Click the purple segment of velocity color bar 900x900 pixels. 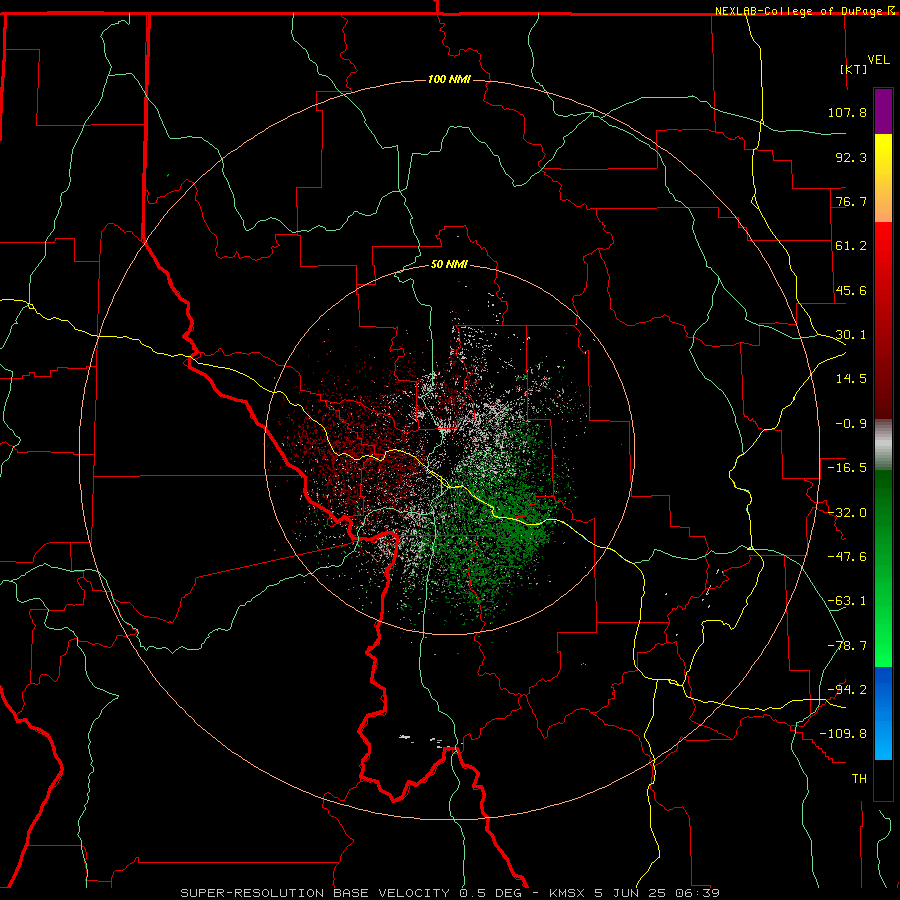pos(883,111)
